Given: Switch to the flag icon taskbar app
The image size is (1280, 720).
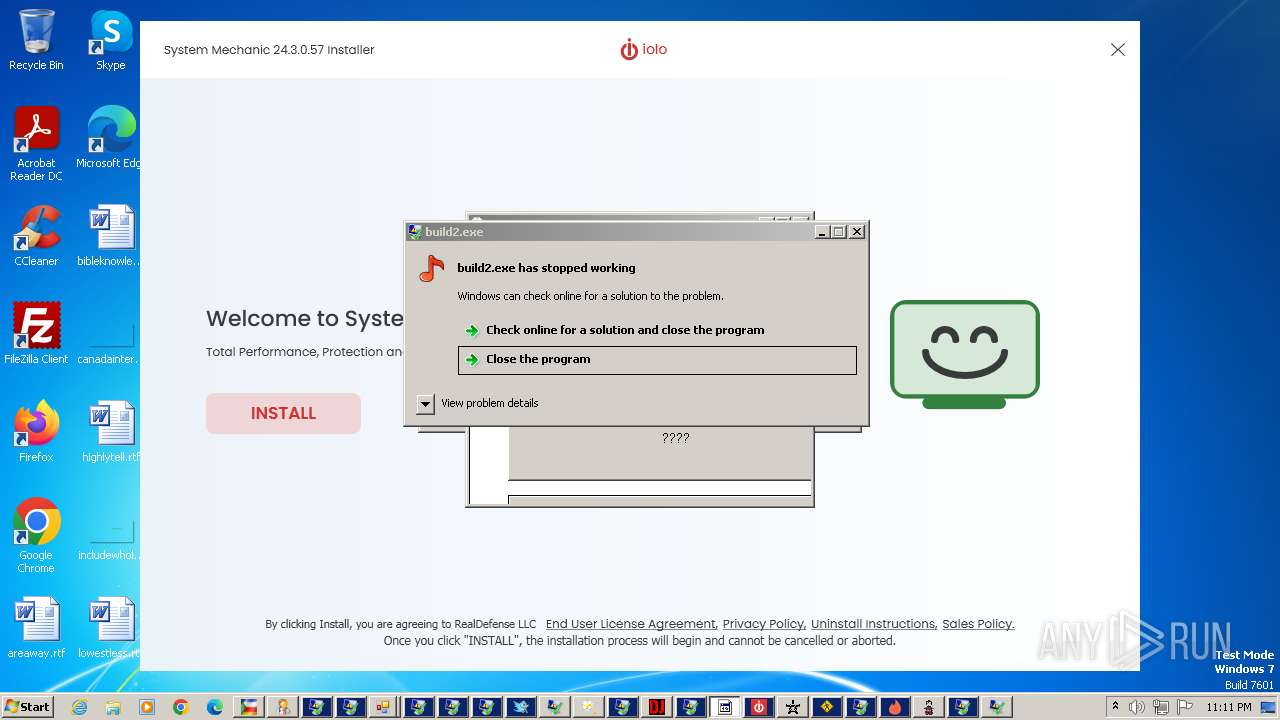Looking at the screenshot, I should (249, 707).
